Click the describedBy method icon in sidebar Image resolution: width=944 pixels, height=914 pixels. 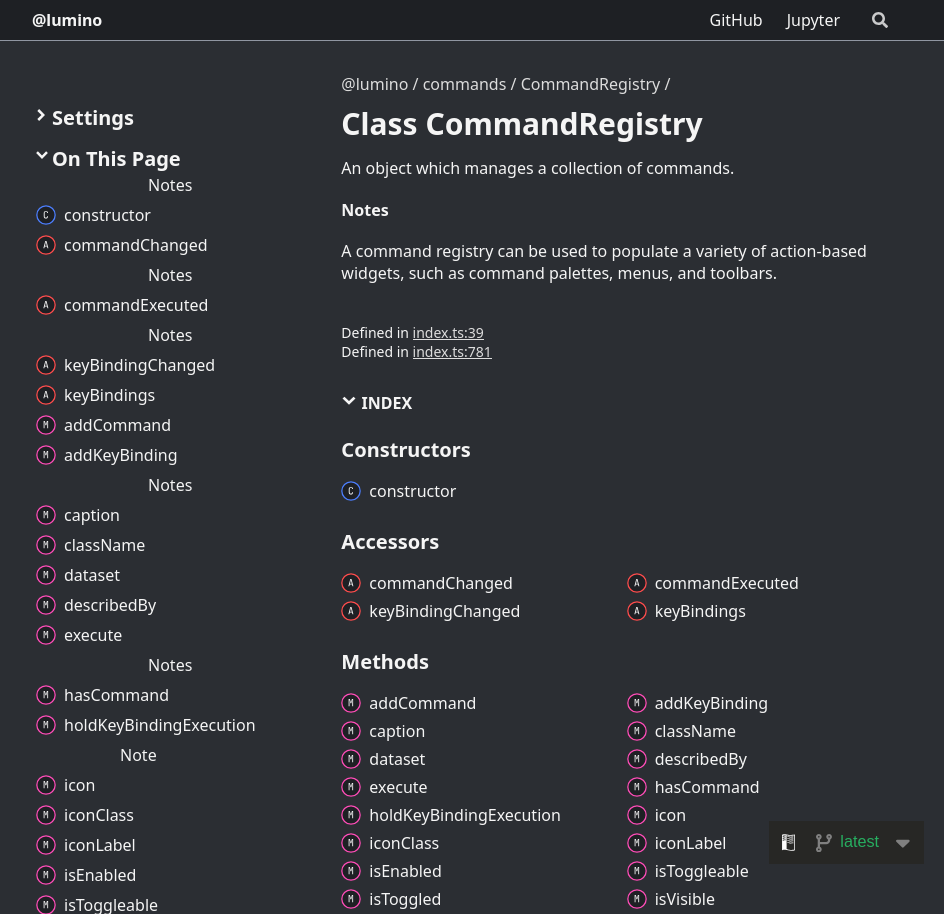pos(46,605)
